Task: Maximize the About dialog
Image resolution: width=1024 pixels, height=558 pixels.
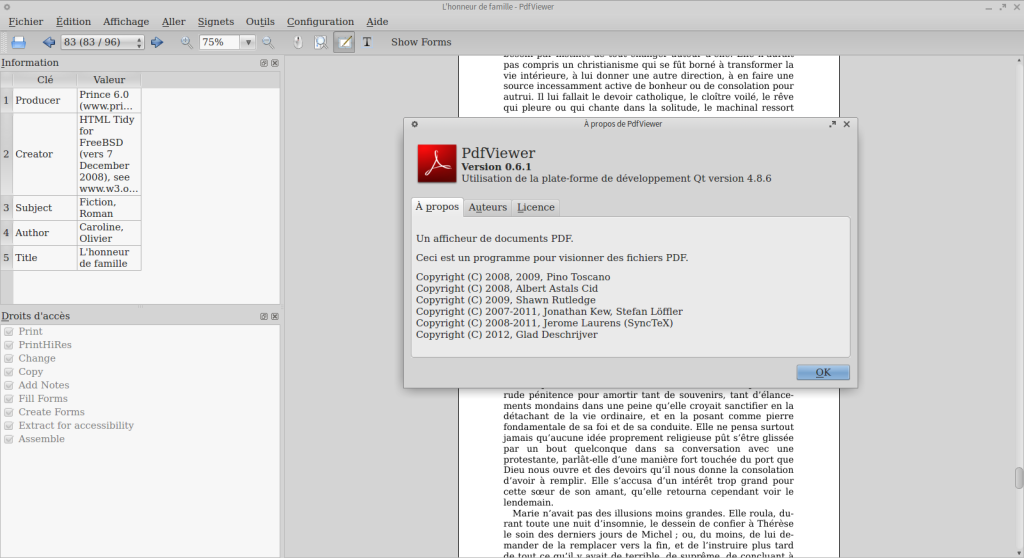Action: coord(832,124)
